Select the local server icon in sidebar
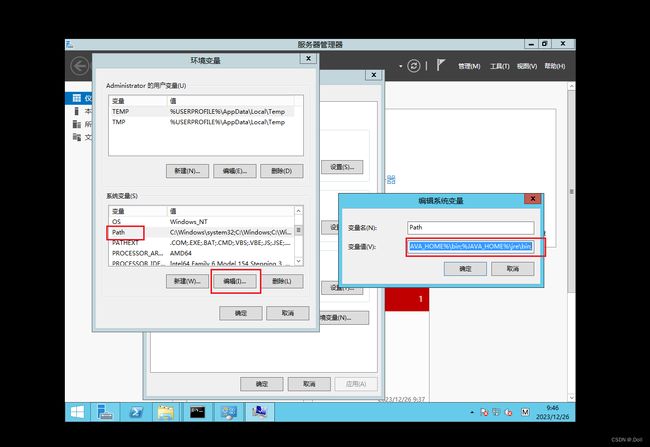The image size is (650, 447). click(76, 111)
